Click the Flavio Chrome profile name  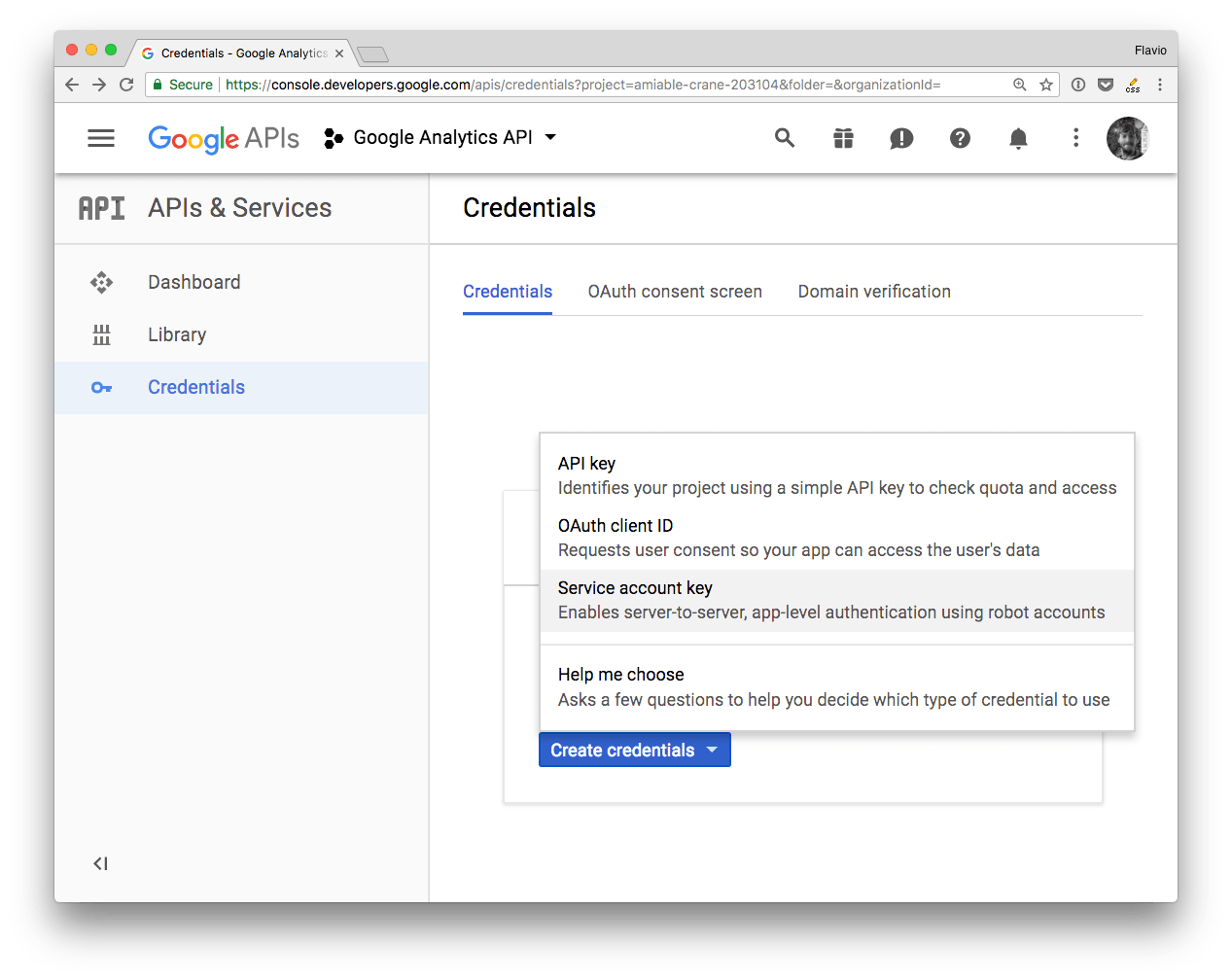pyautogui.click(x=1150, y=51)
